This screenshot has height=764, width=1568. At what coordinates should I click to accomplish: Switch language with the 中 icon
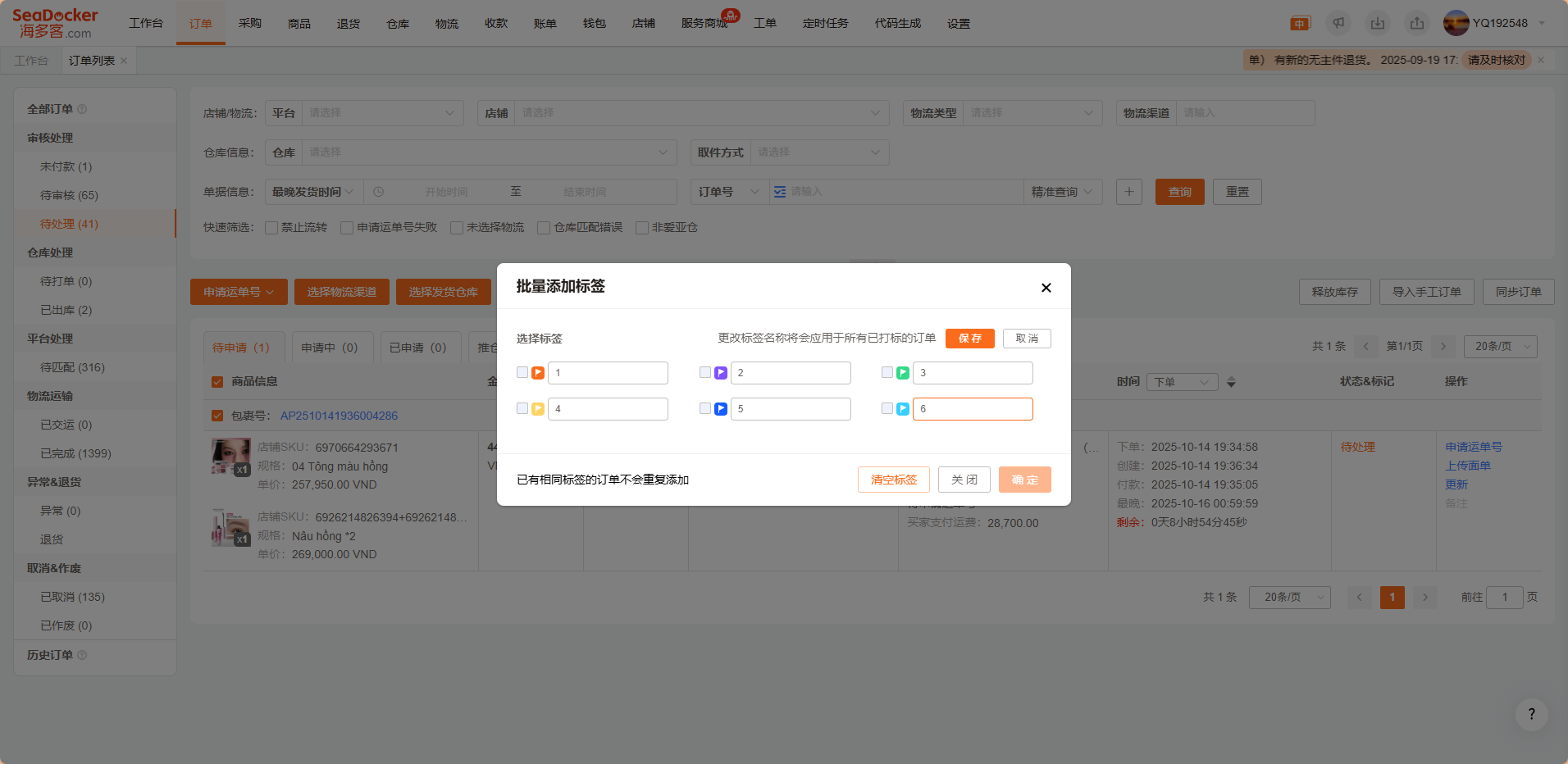pyautogui.click(x=1300, y=23)
